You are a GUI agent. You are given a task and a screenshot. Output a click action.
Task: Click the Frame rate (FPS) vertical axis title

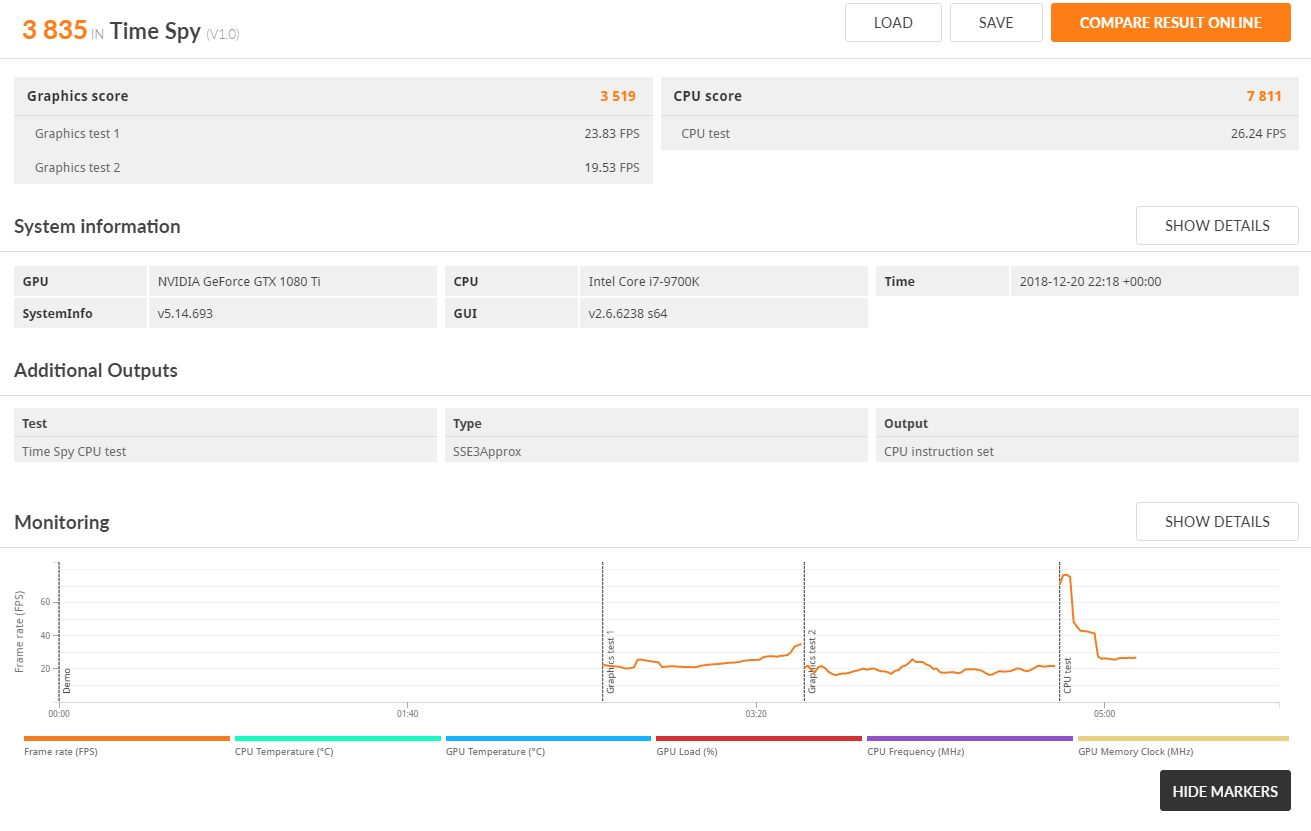[x=20, y=631]
